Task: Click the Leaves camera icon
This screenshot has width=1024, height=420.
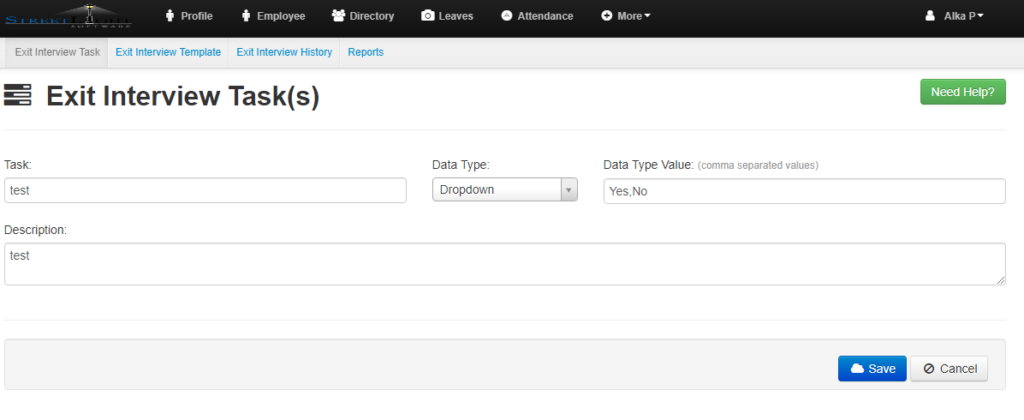Action: (428, 16)
